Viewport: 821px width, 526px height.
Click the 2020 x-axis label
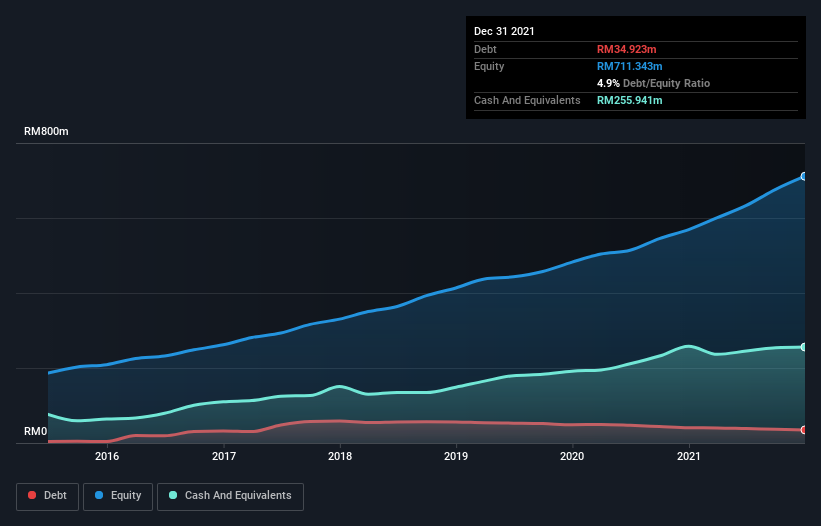coord(572,456)
